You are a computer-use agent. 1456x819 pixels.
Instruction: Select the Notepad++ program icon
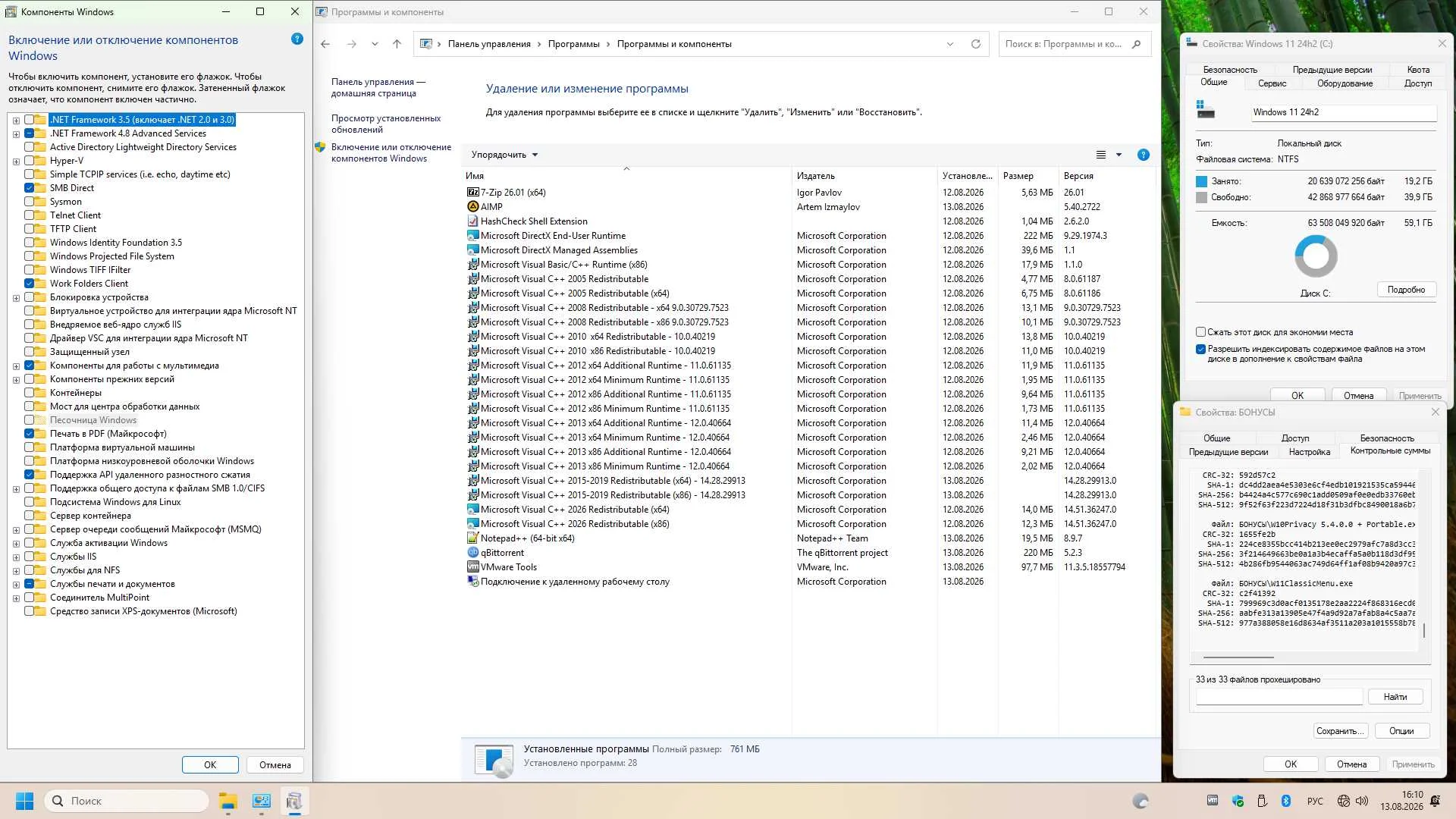[x=473, y=538]
